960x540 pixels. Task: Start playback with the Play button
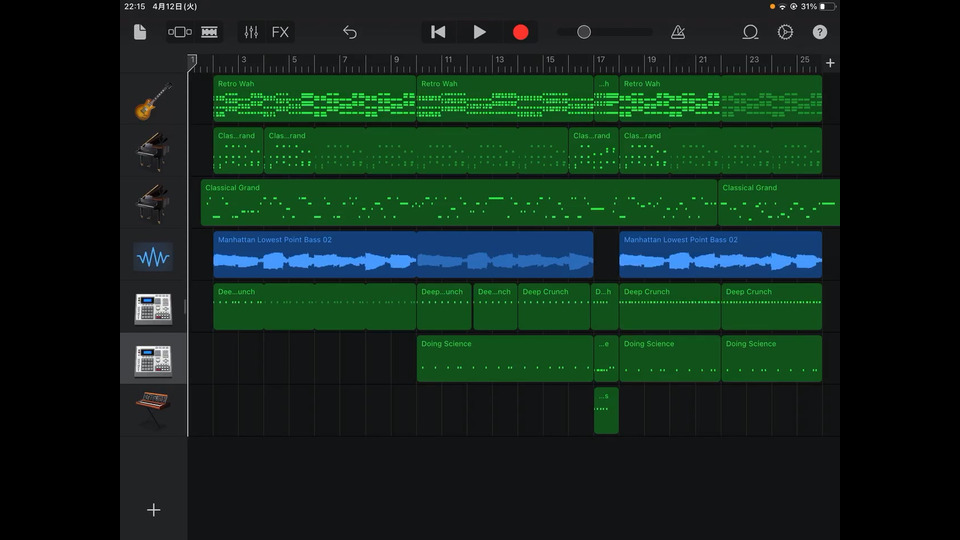point(479,32)
